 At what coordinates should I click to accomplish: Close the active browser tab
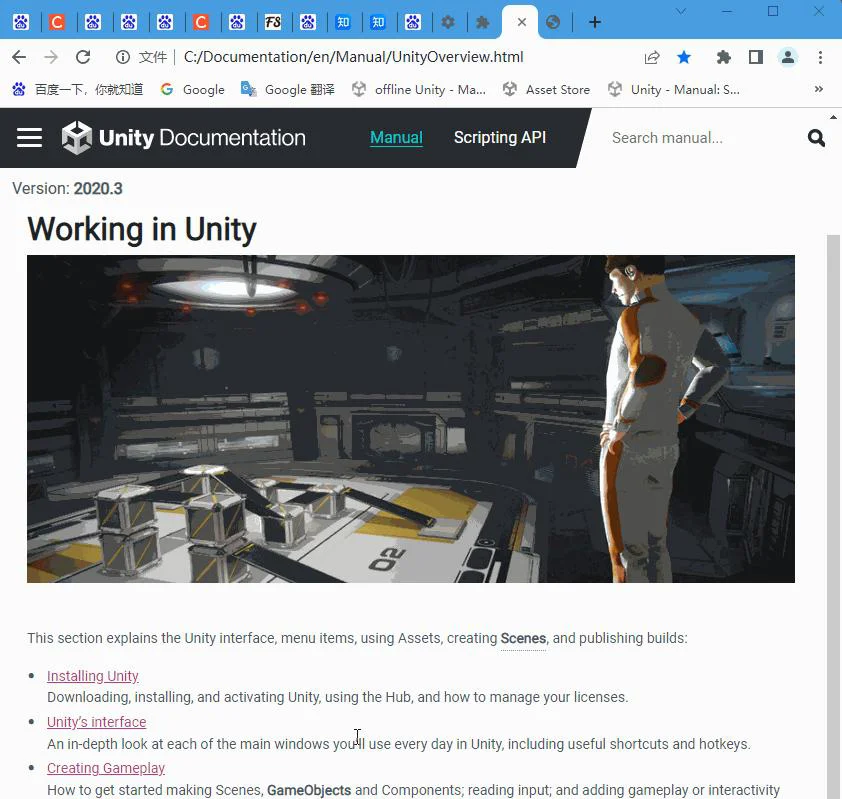tap(521, 22)
